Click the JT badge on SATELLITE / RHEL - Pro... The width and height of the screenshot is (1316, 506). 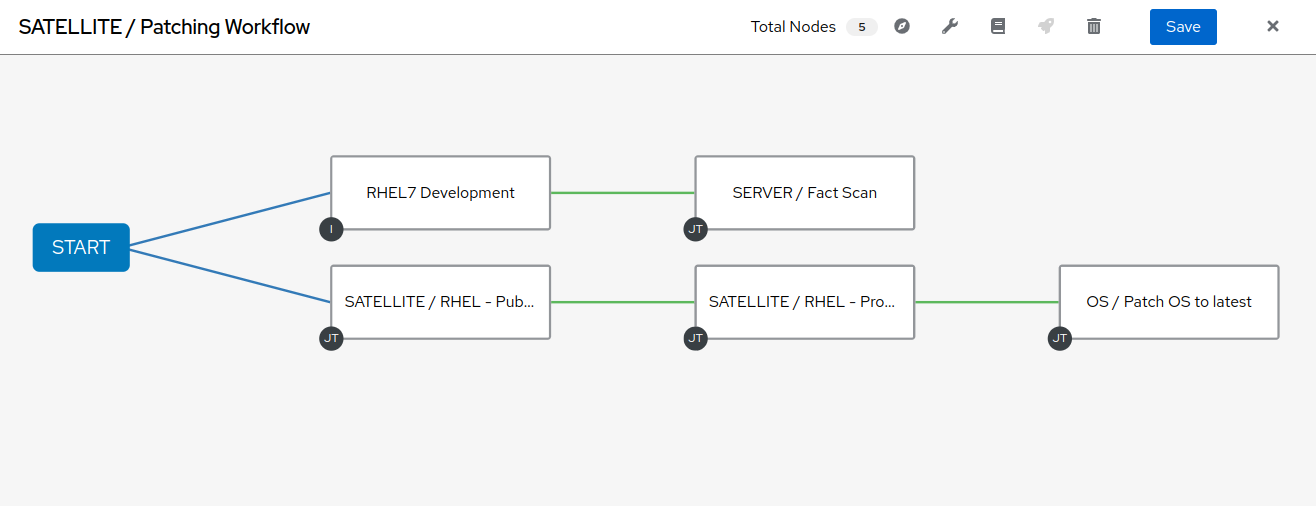pyautogui.click(x=695, y=338)
